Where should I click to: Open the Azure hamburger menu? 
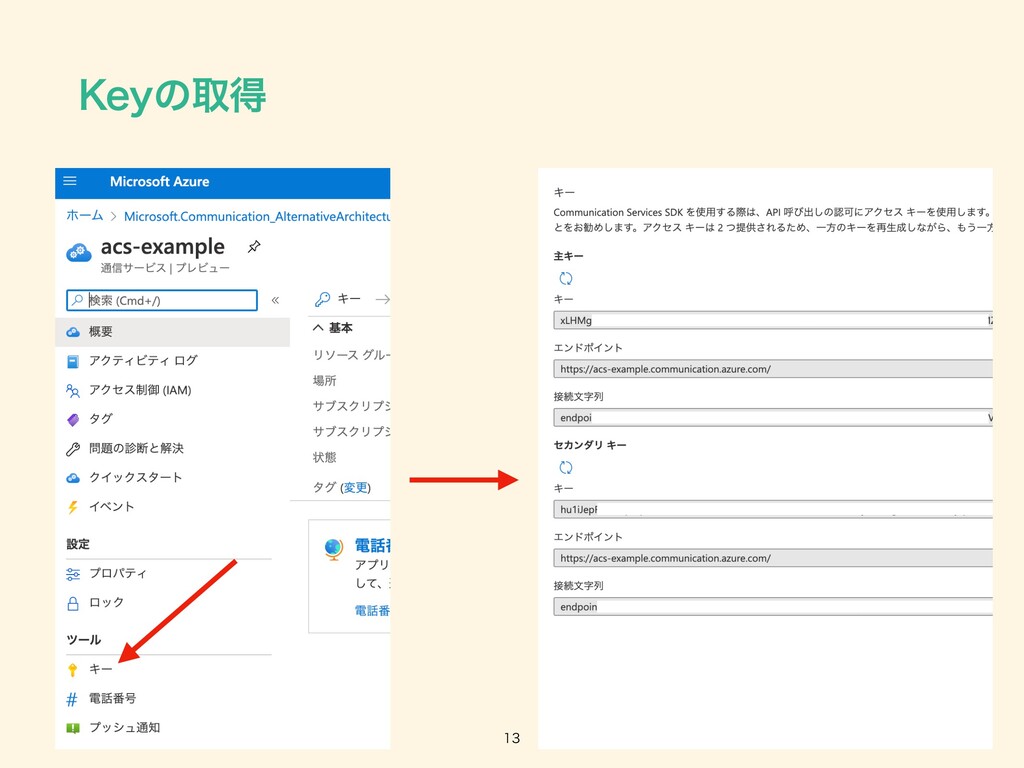[x=70, y=181]
